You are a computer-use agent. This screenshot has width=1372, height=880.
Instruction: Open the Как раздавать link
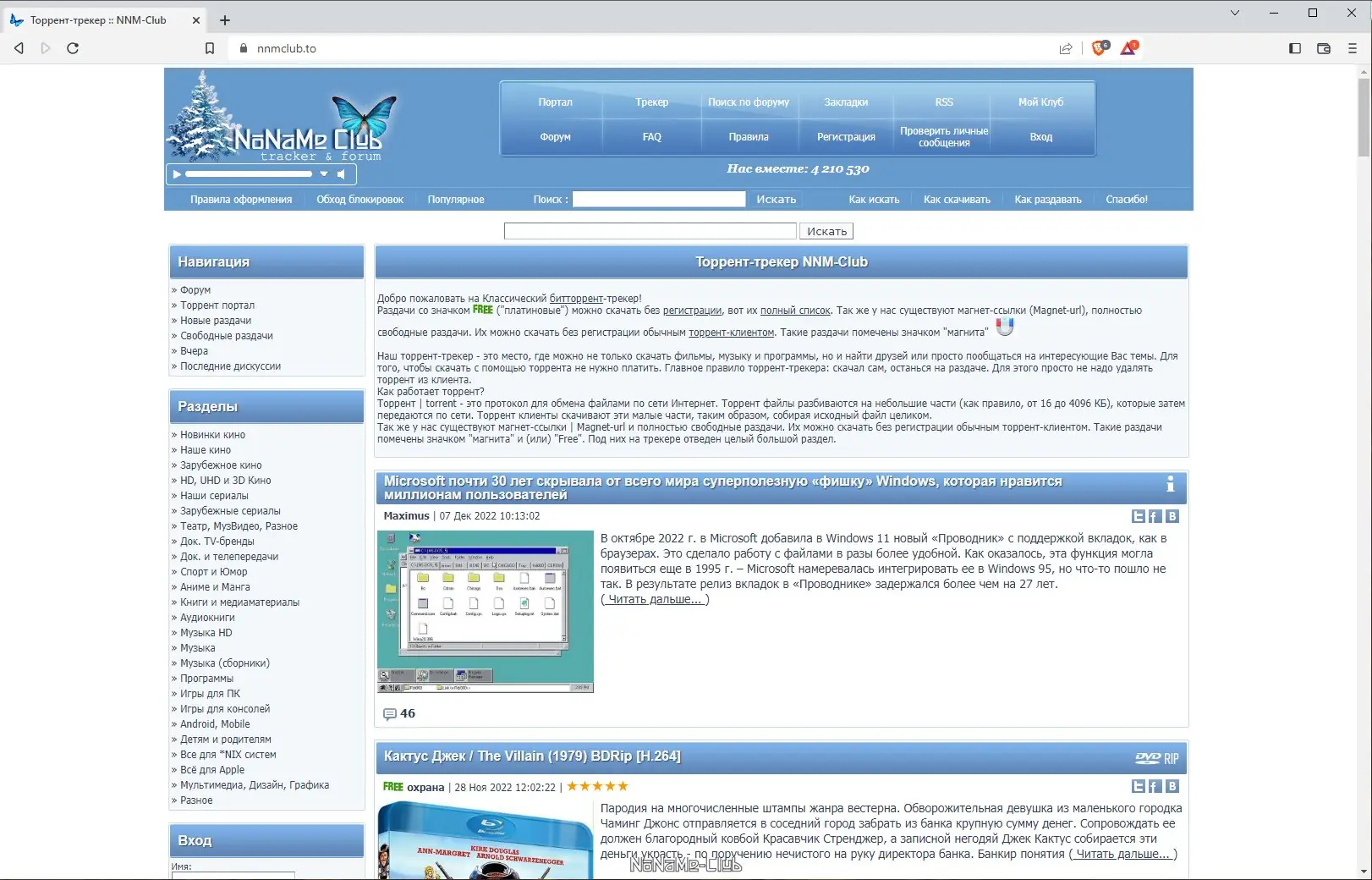tap(1048, 200)
